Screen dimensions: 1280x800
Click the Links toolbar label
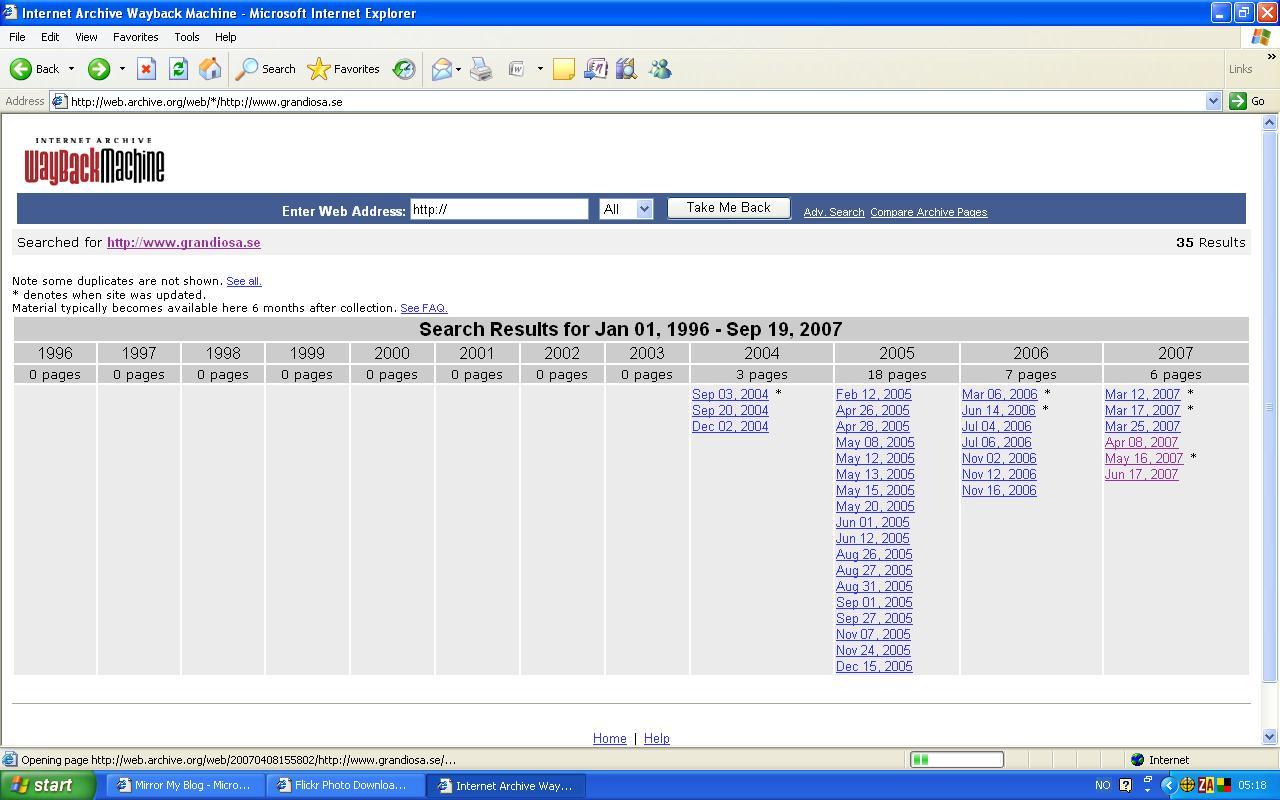click(1241, 69)
